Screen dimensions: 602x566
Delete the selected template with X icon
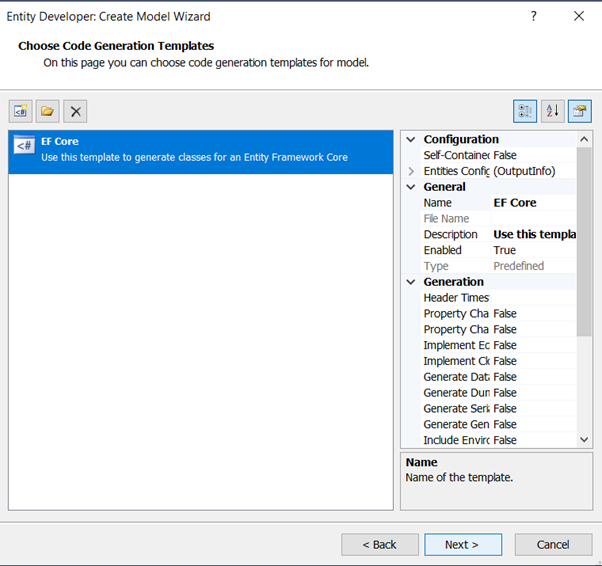coord(75,111)
